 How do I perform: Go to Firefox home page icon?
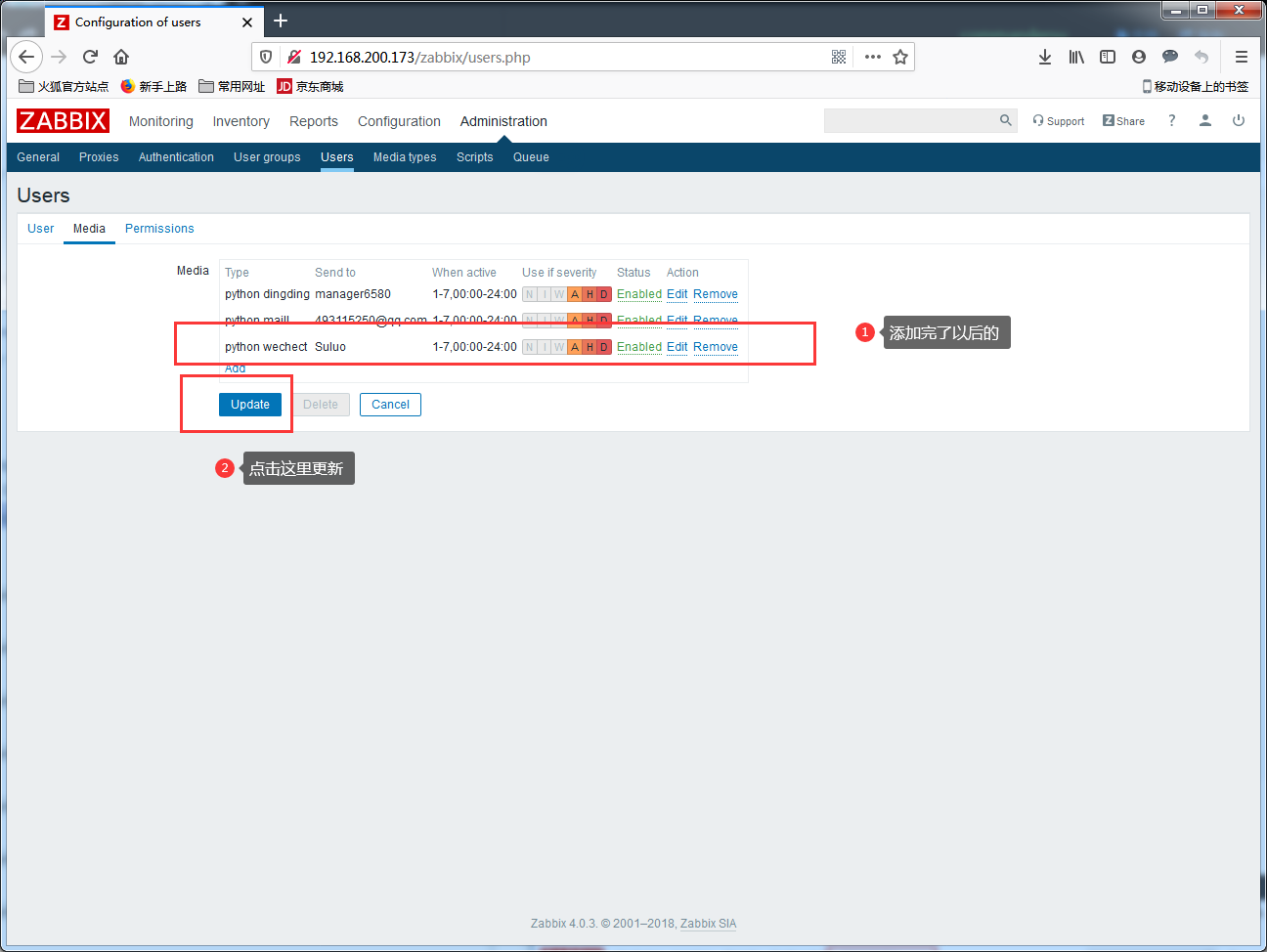[121, 57]
